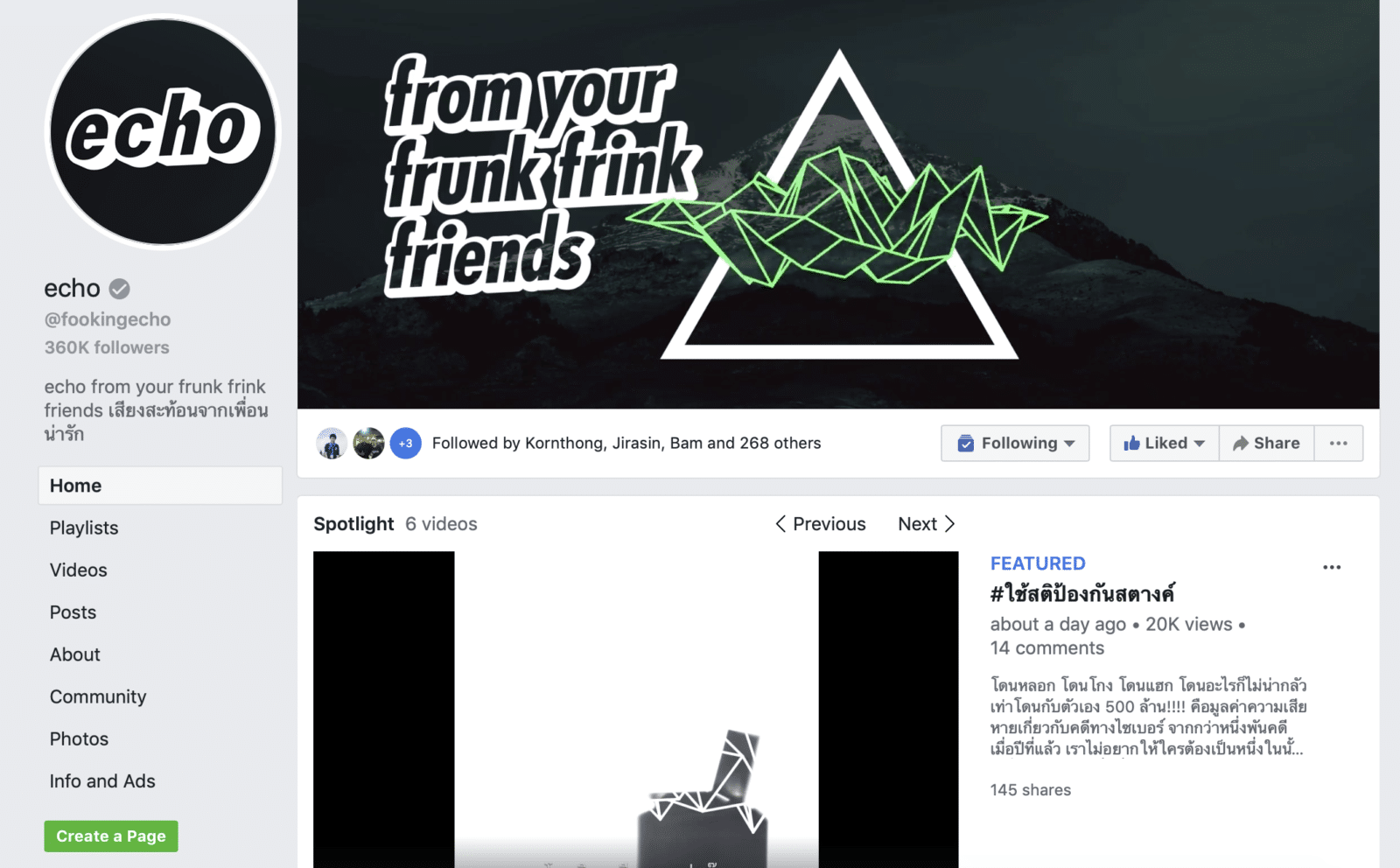
Task: Click the green Create a Page button
Action: click(111, 836)
